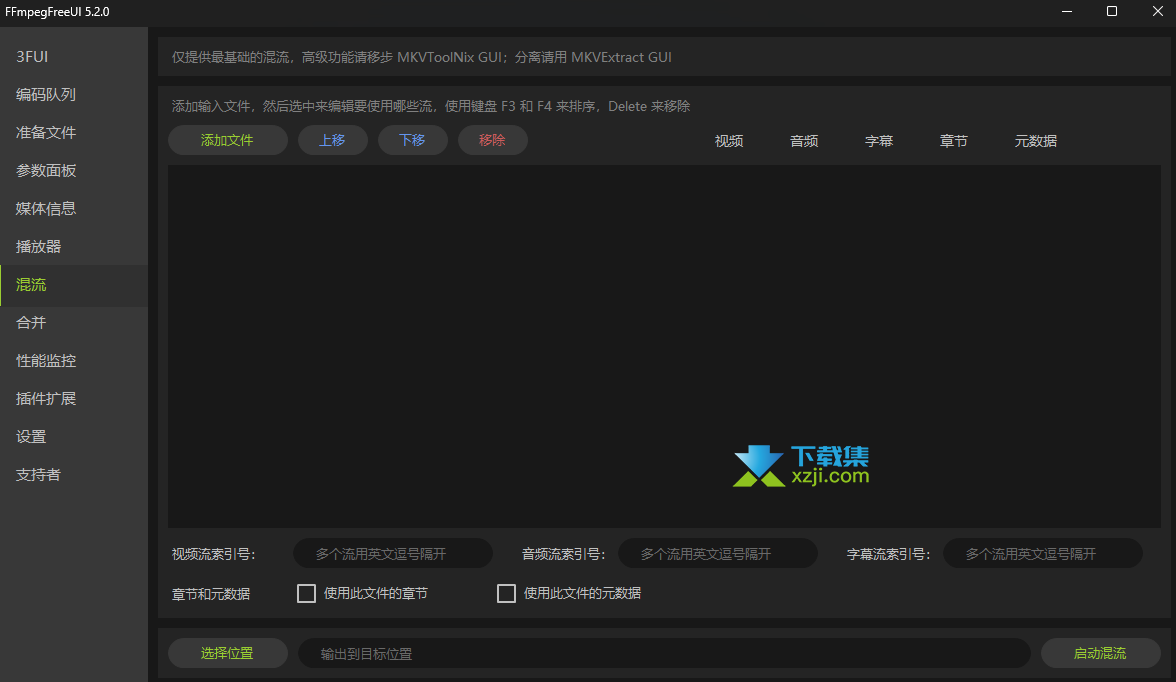Click the 添加文件 button
The height and width of the screenshot is (682, 1176).
coord(227,140)
